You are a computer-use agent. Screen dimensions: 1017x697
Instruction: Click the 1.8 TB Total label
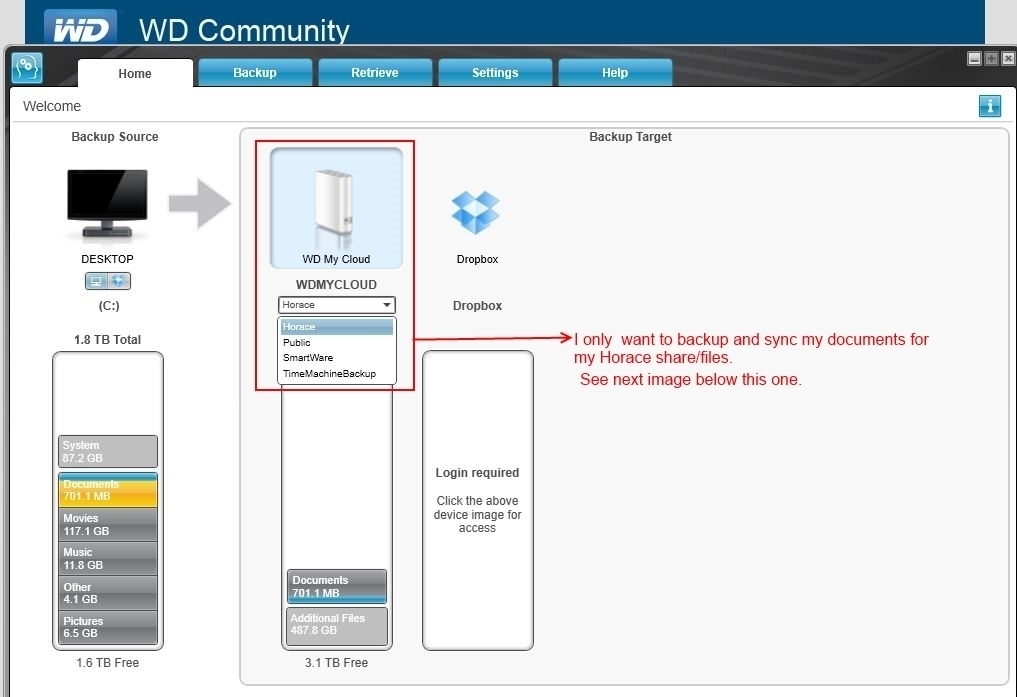(108, 340)
